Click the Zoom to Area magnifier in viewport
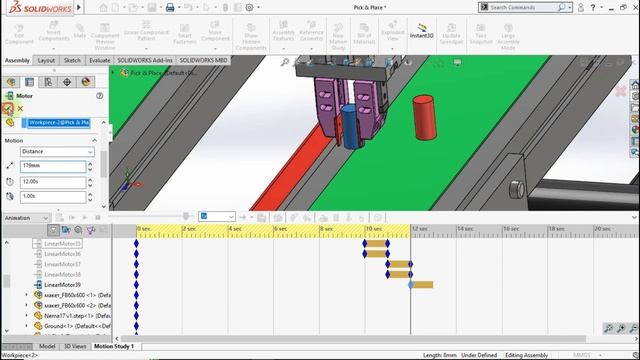 tap(285, 62)
